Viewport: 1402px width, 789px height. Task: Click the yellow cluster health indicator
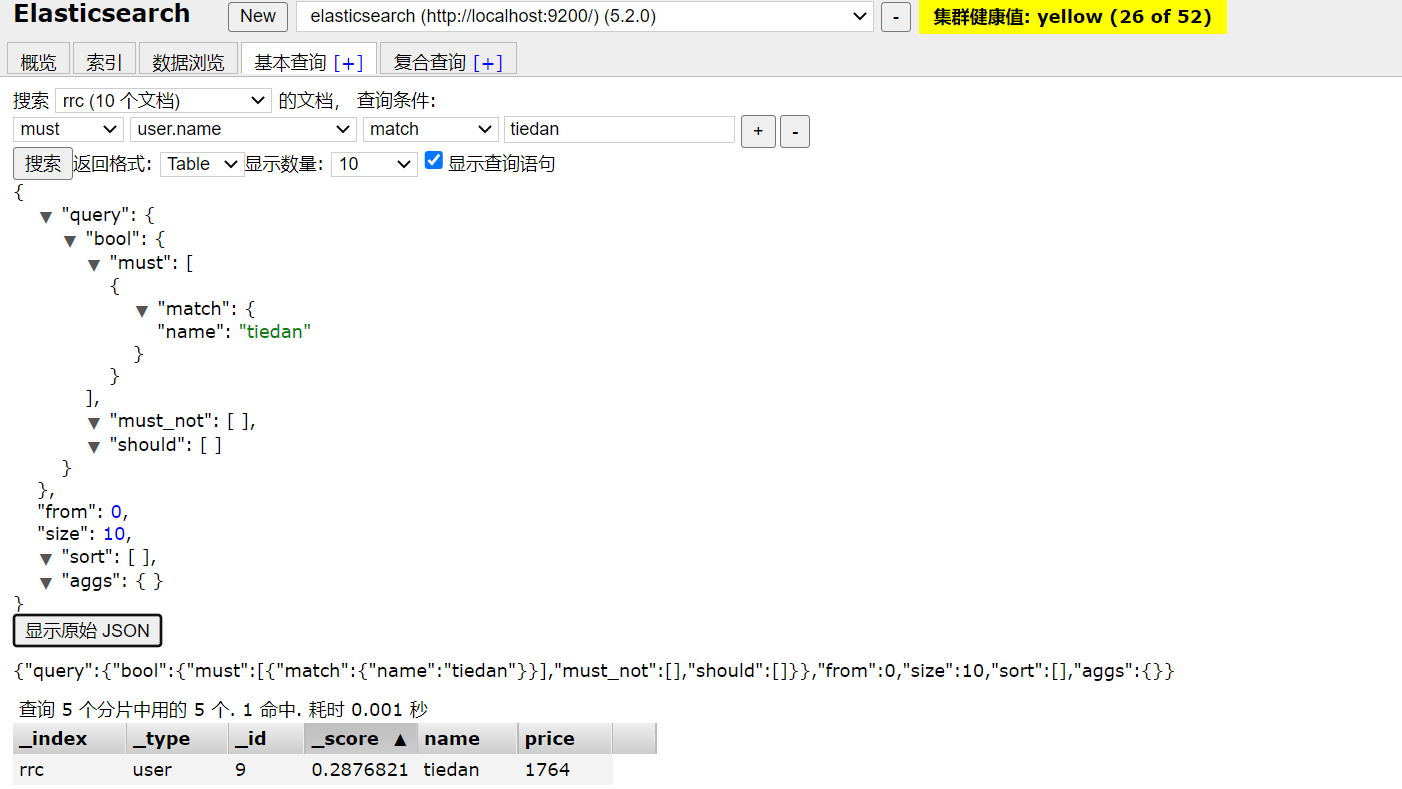click(x=1073, y=17)
